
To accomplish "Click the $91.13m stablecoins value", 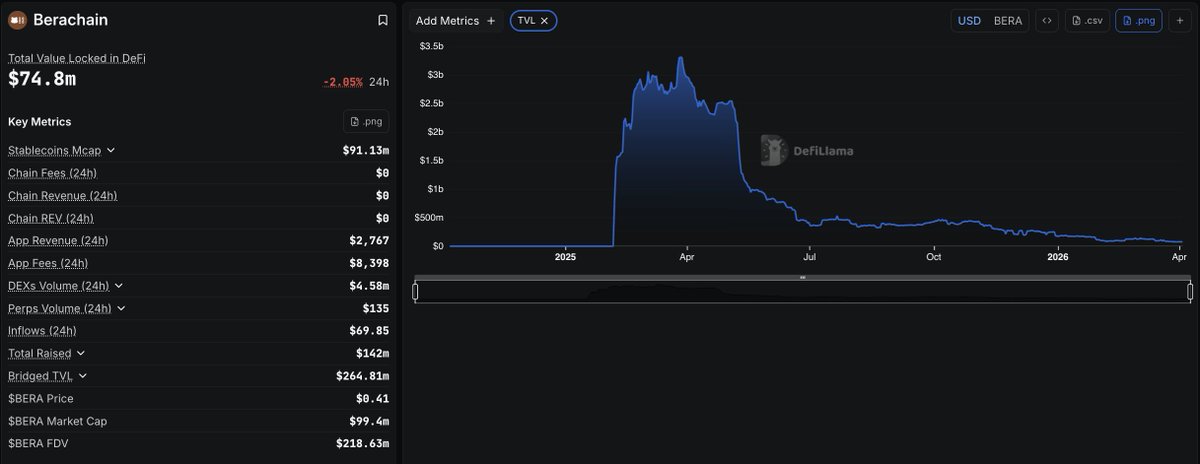I will tap(366, 150).
